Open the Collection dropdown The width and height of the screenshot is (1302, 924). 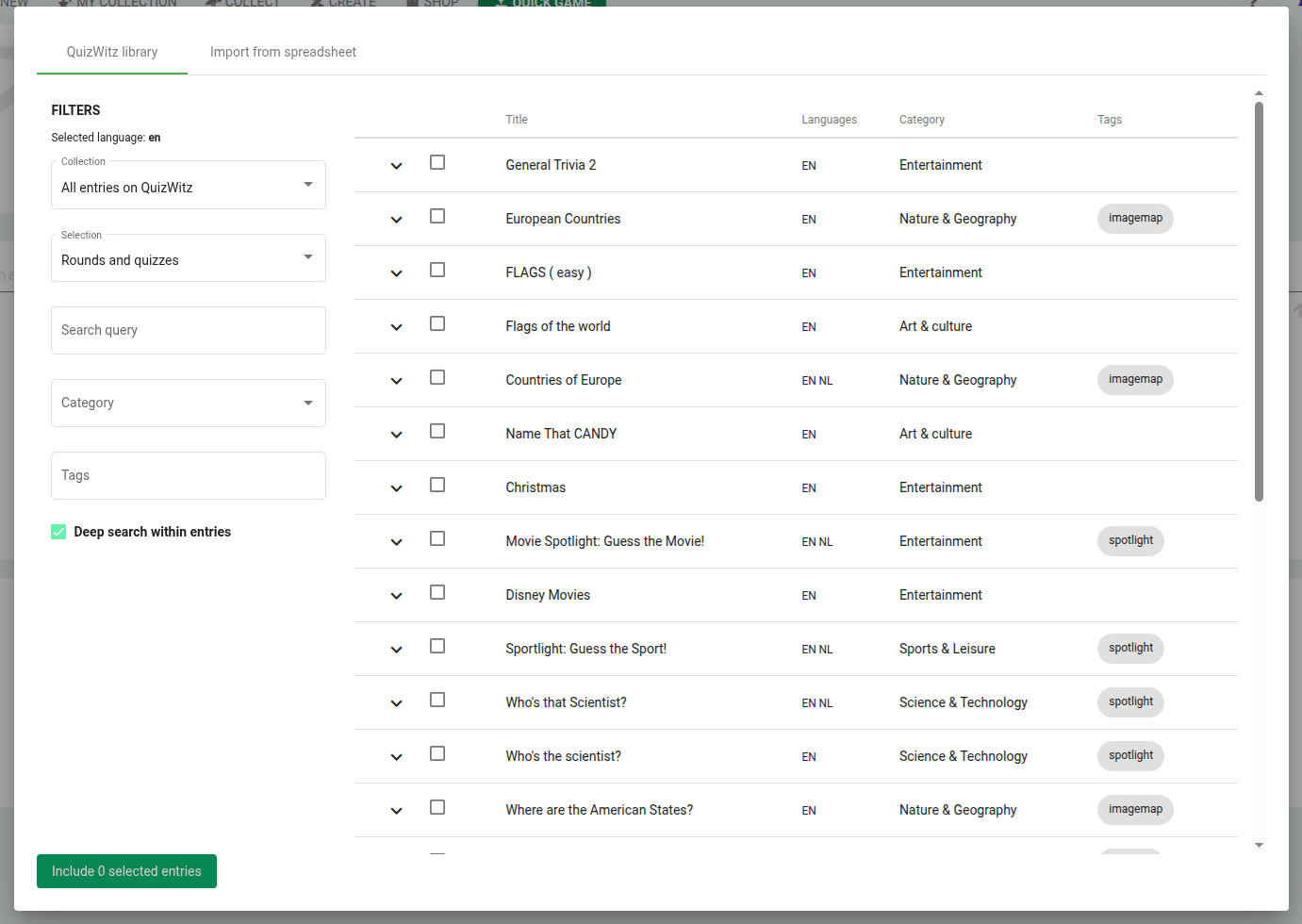tap(188, 186)
